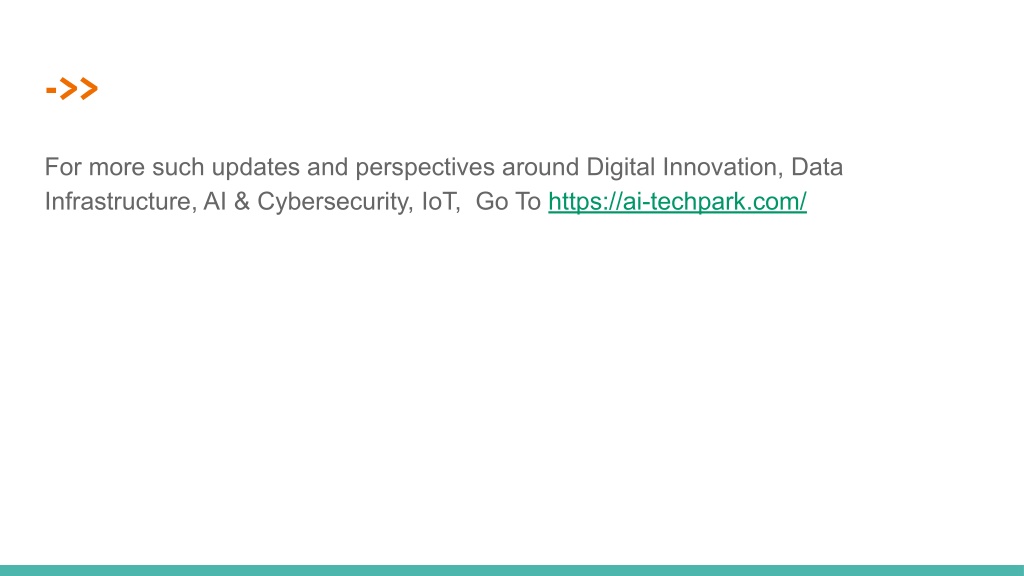Click the words "Go To" before the link

508,201
